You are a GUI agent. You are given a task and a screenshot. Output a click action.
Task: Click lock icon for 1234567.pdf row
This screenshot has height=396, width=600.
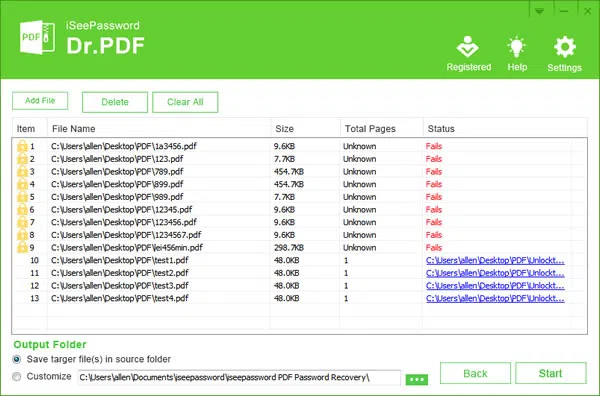click(22, 235)
